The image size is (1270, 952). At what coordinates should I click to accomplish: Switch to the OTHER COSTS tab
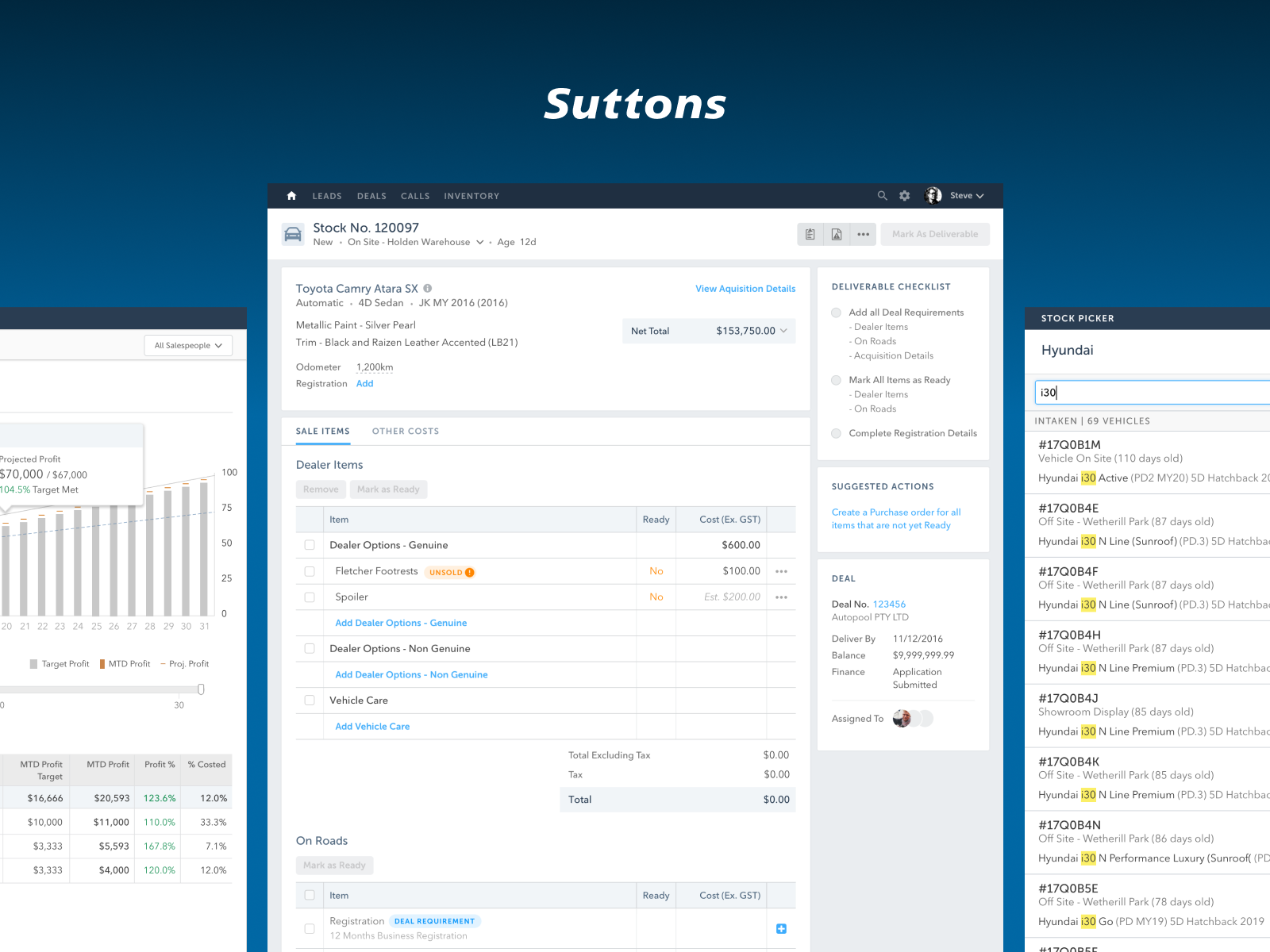[x=406, y=432]
